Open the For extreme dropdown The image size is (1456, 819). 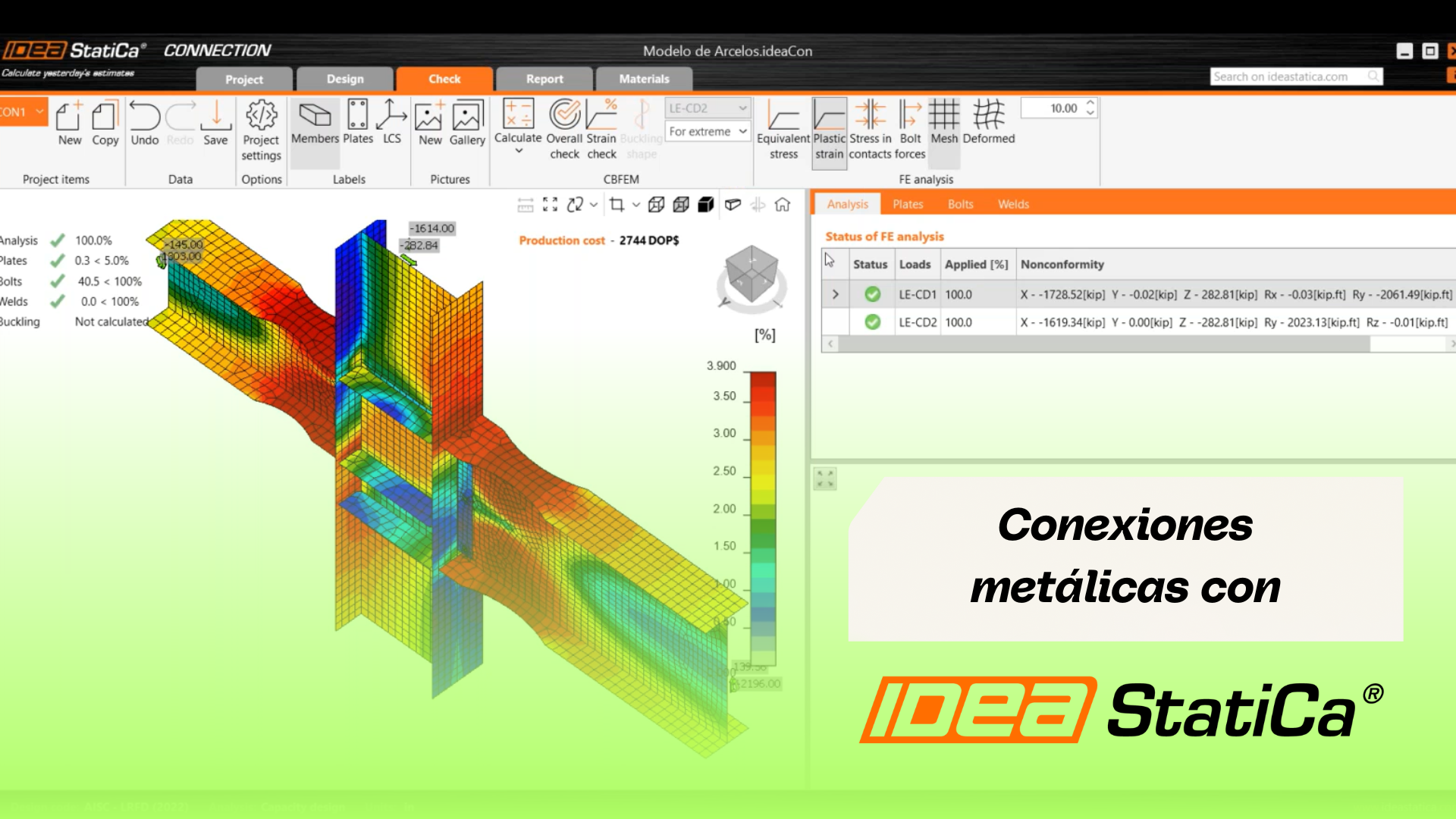(708, 131)
